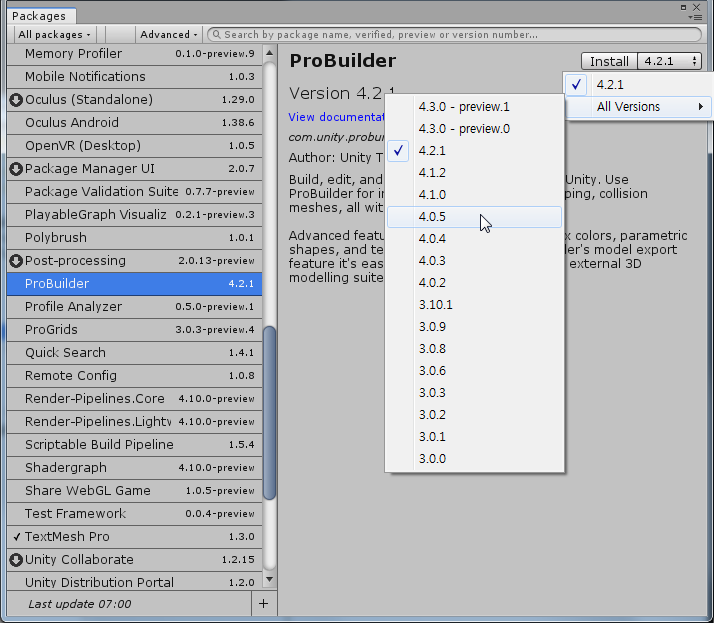Select the Shadergraph package
The width and height of the screenshot is (714, 623).
pyautogui.click(x=134, y=468)
